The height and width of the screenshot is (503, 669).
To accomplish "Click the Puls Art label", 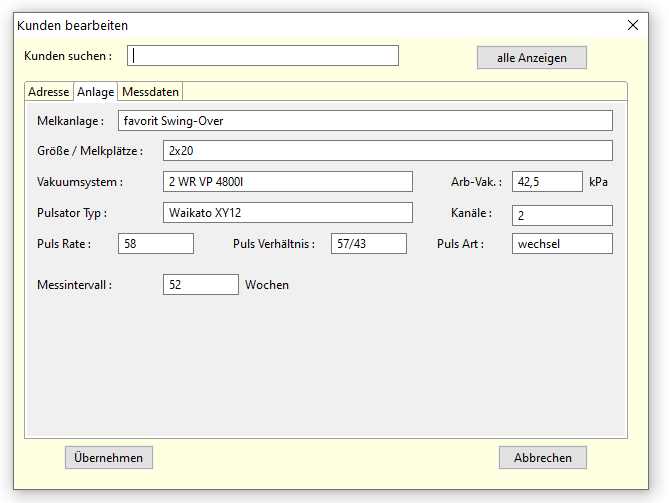I will tap(460, 244).
